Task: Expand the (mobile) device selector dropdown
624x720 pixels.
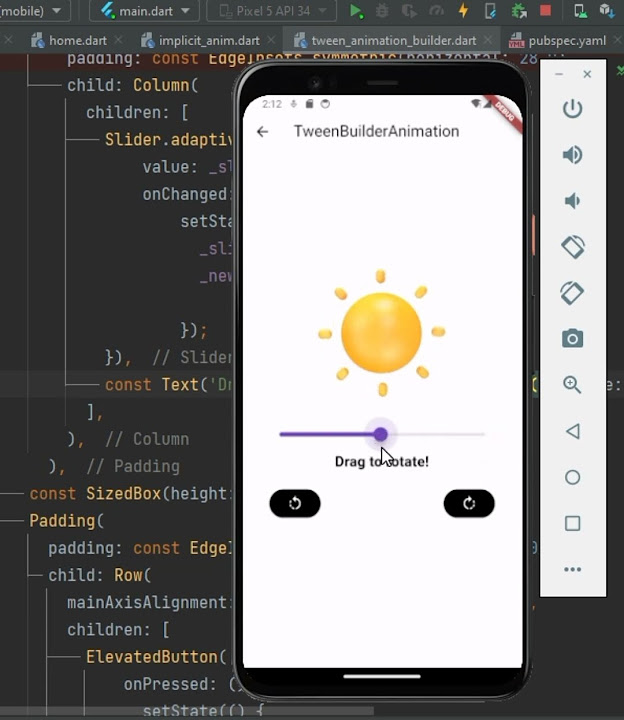Action: 31,11
